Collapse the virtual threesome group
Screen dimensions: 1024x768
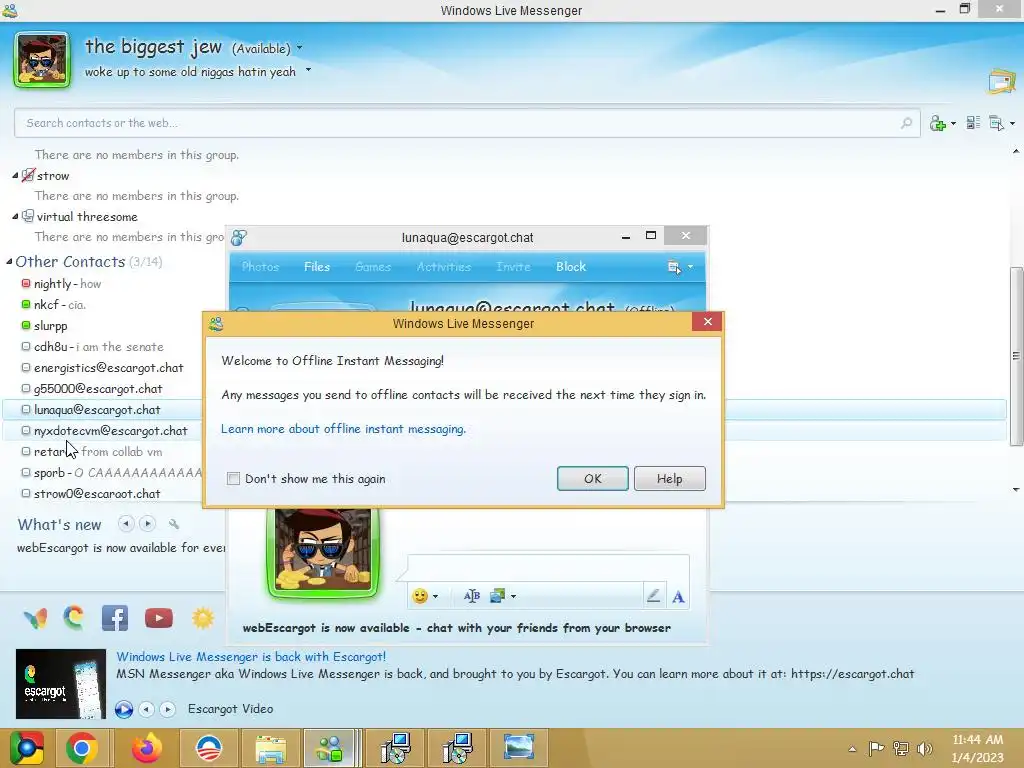[15, 217]
